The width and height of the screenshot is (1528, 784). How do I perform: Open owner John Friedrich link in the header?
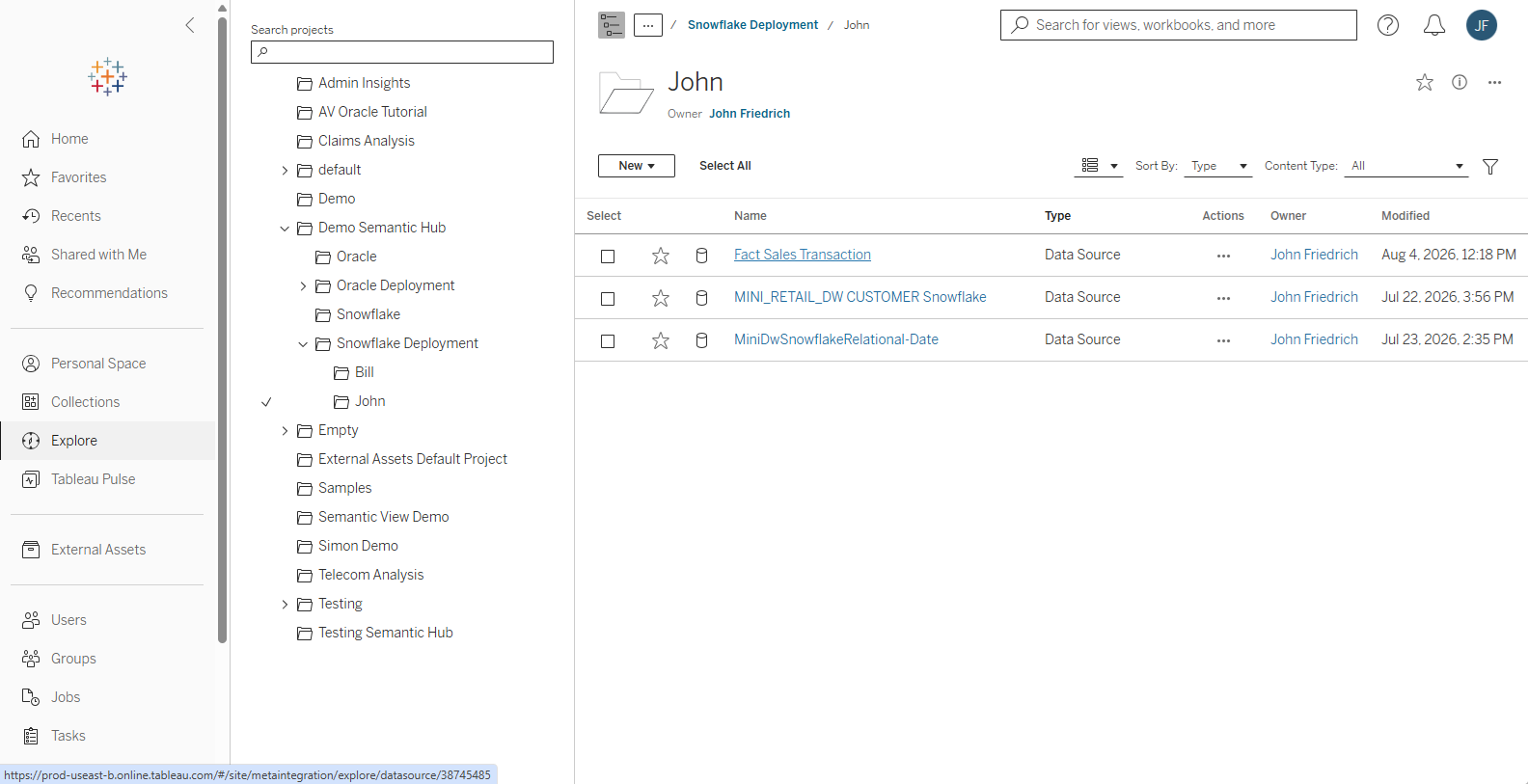(750, 114)
